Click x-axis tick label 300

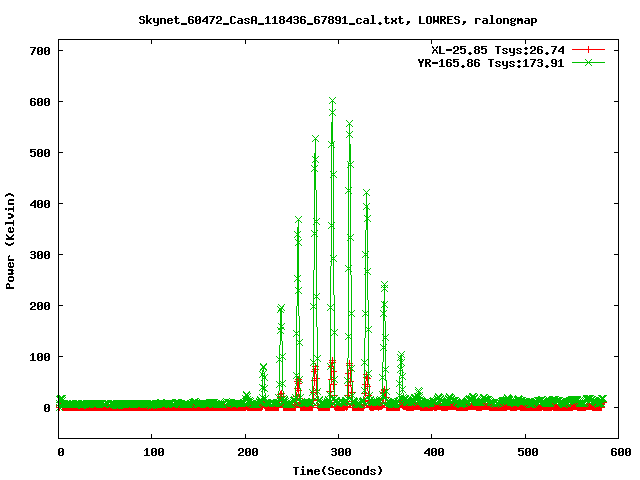(341, 452)
